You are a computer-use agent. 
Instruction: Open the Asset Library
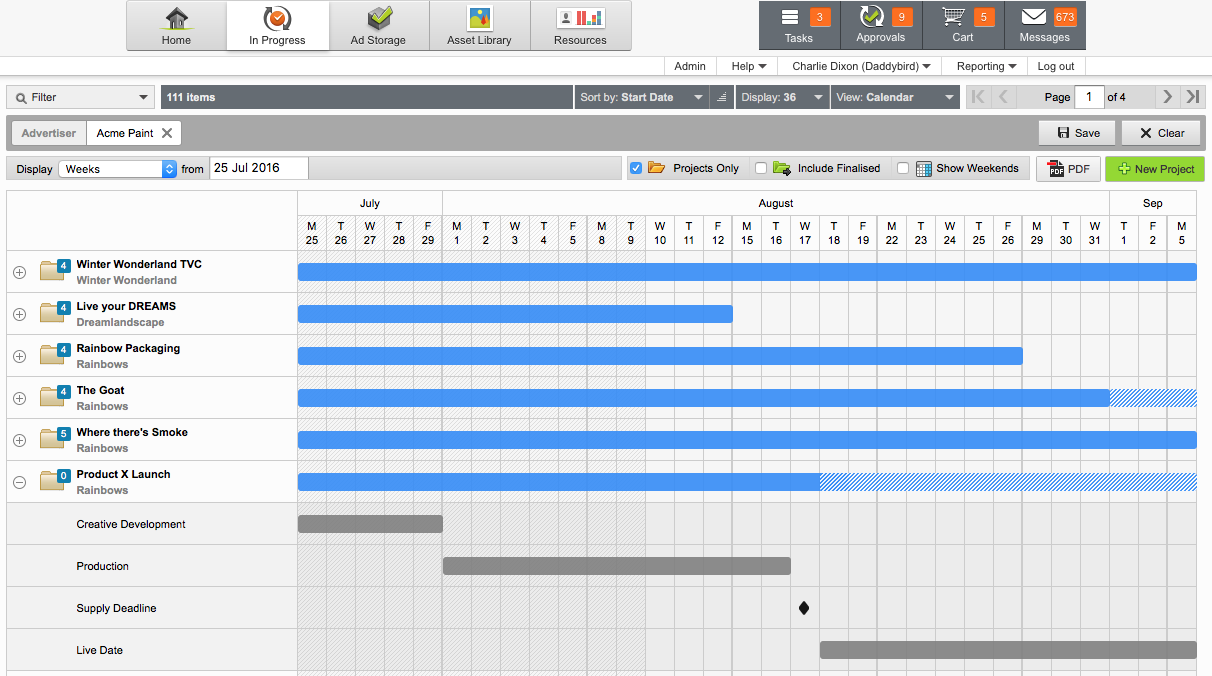[479, 25]
